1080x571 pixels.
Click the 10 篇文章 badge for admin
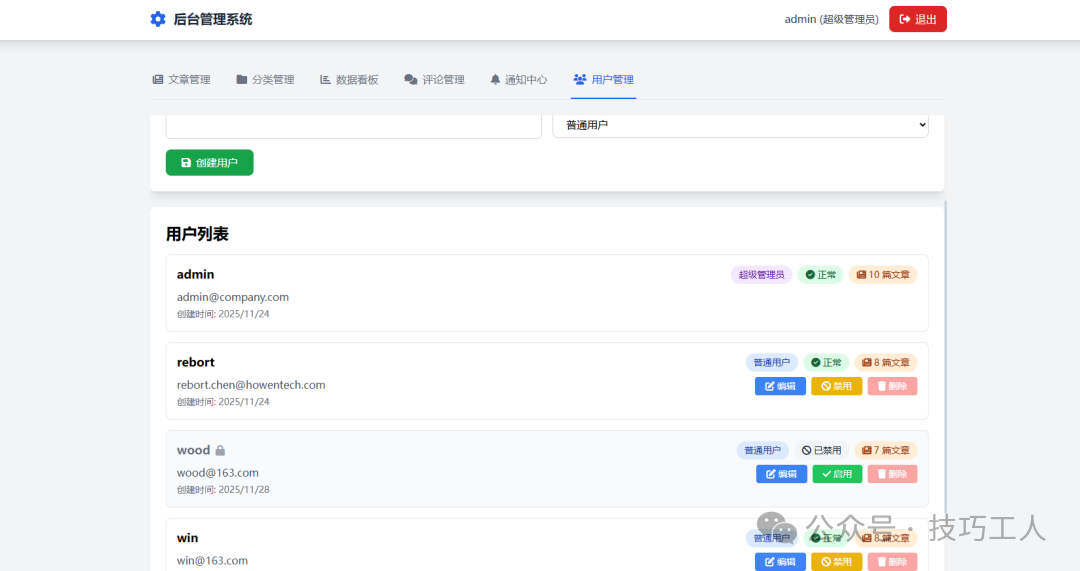883,275
